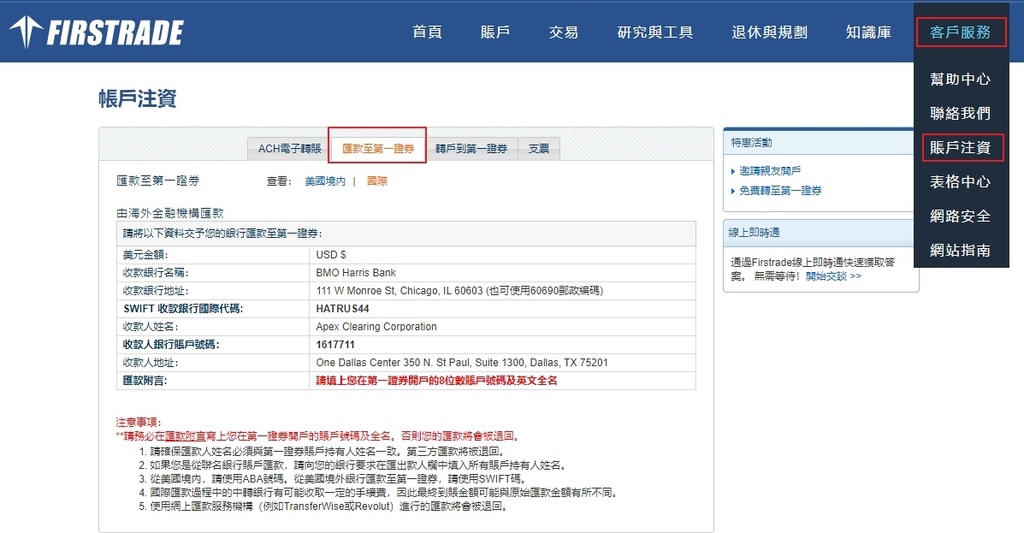Open the 交易 menu

tap(563, 32)
